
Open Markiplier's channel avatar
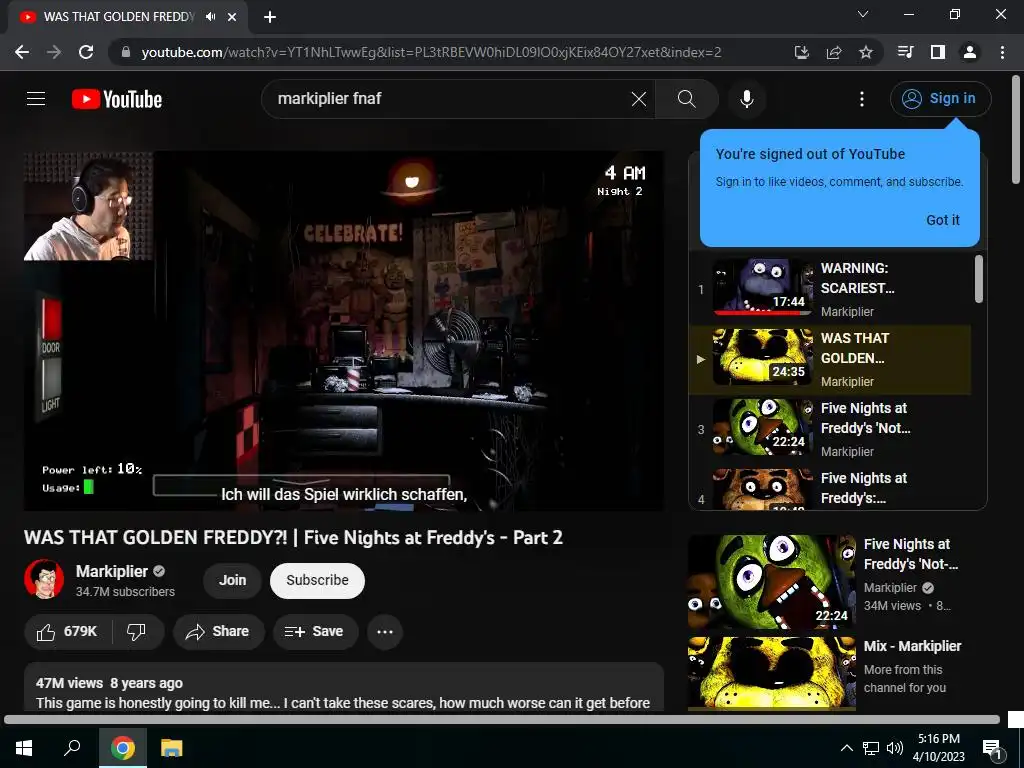pyautogui.click(x=44, y=579)
